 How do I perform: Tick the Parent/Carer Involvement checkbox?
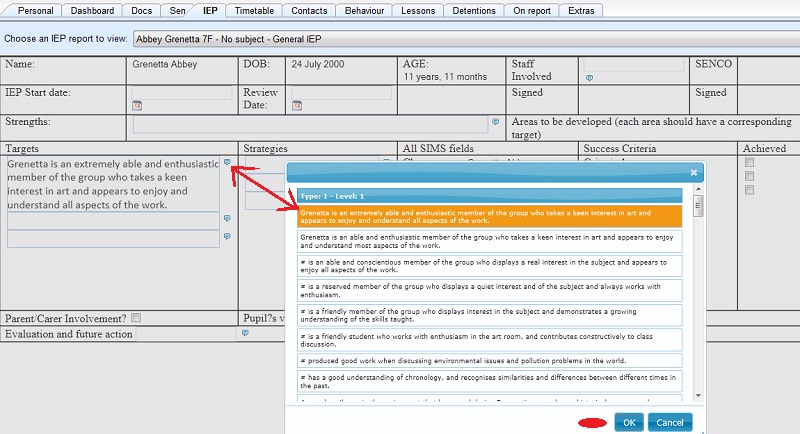(136, 318)
